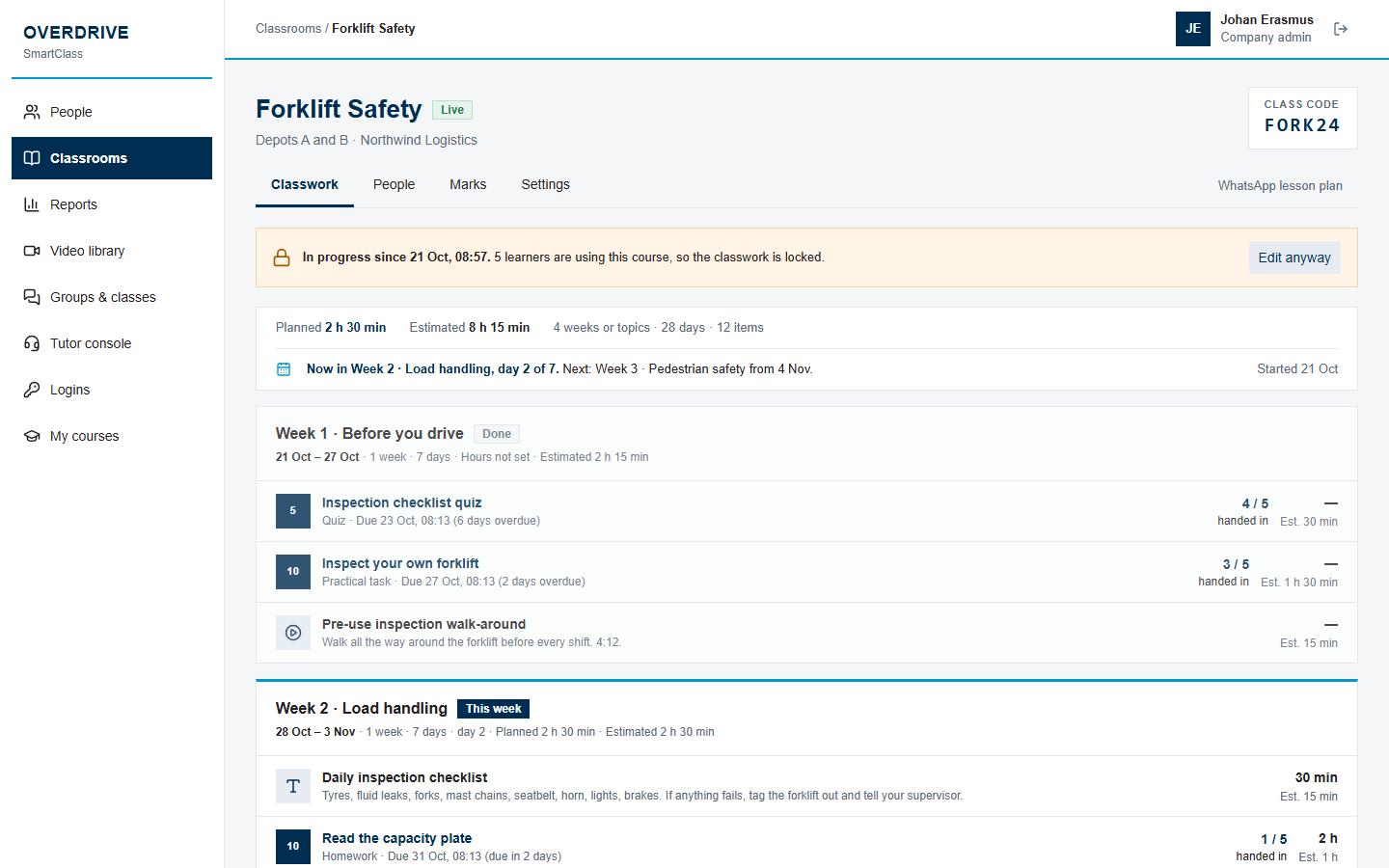The height and width of the screenshot is (868, 1389).
Task: Open the Inspection checklist quiz item
Action: pos(401,502)
